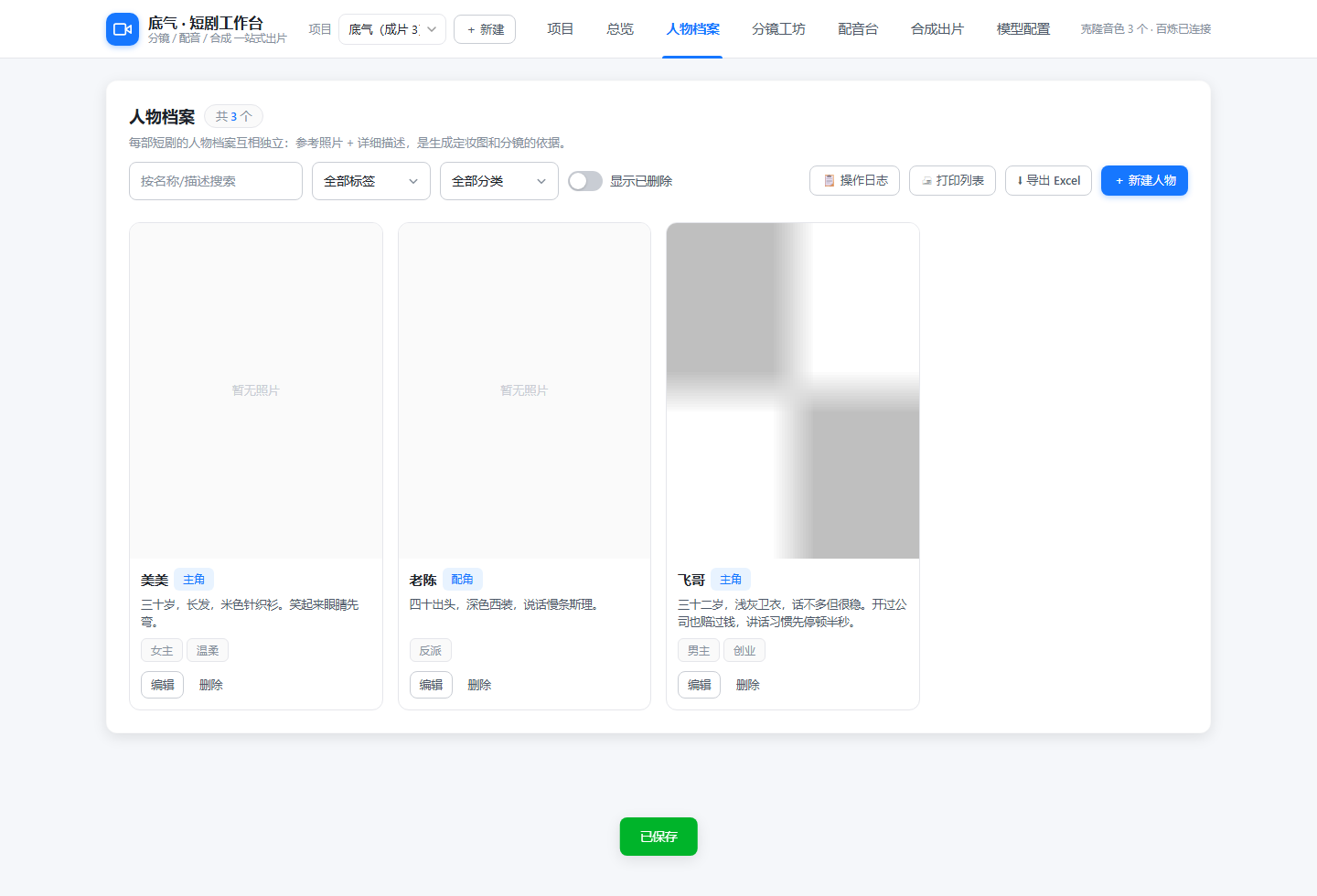
Task: Open 飞哥's reference photo thumbnail
Action: point(793,390)
